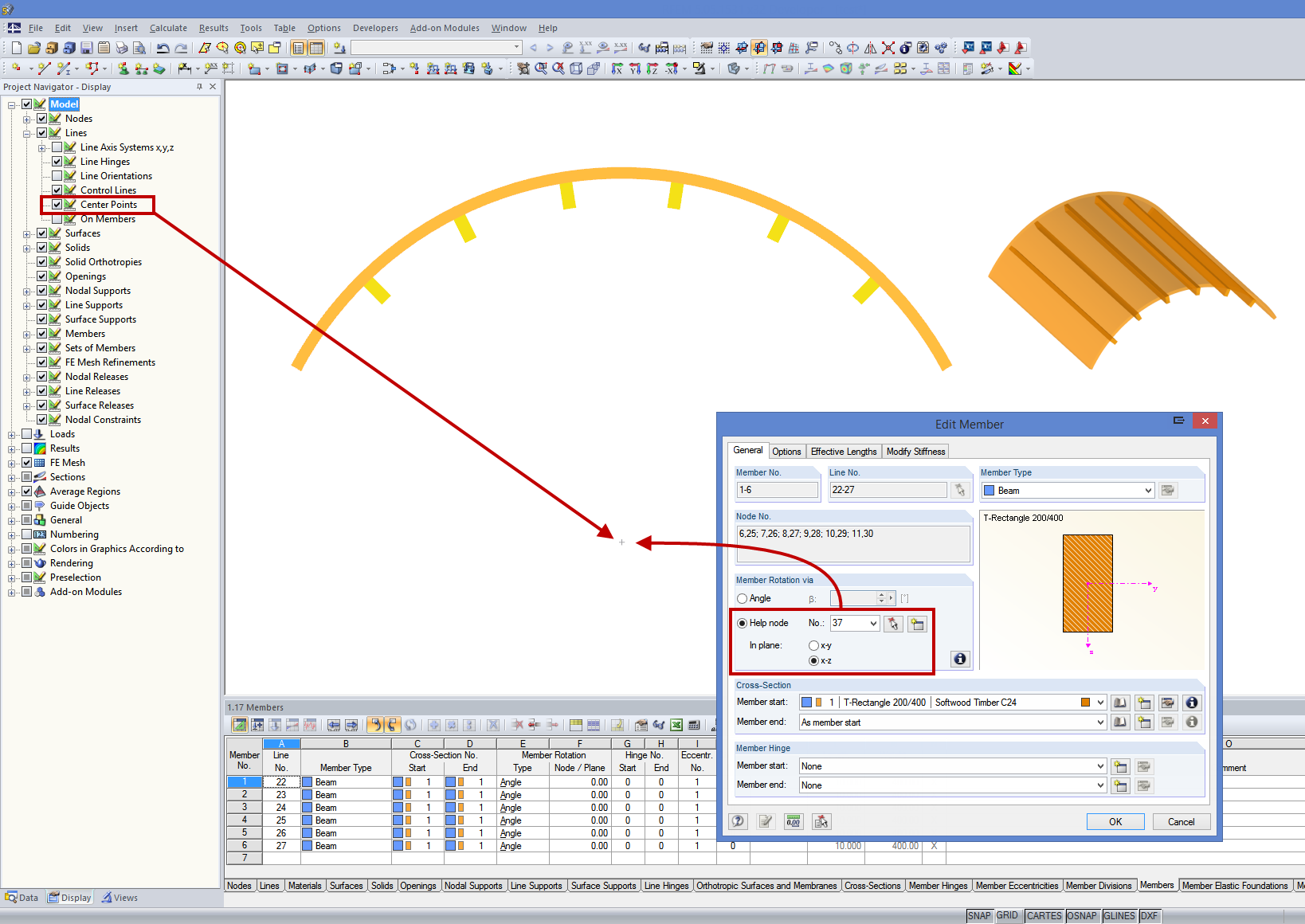This screenshot has width=1305, height=924.
Task: Enable the Angle rotation radio button
Action: pos(742,597)
